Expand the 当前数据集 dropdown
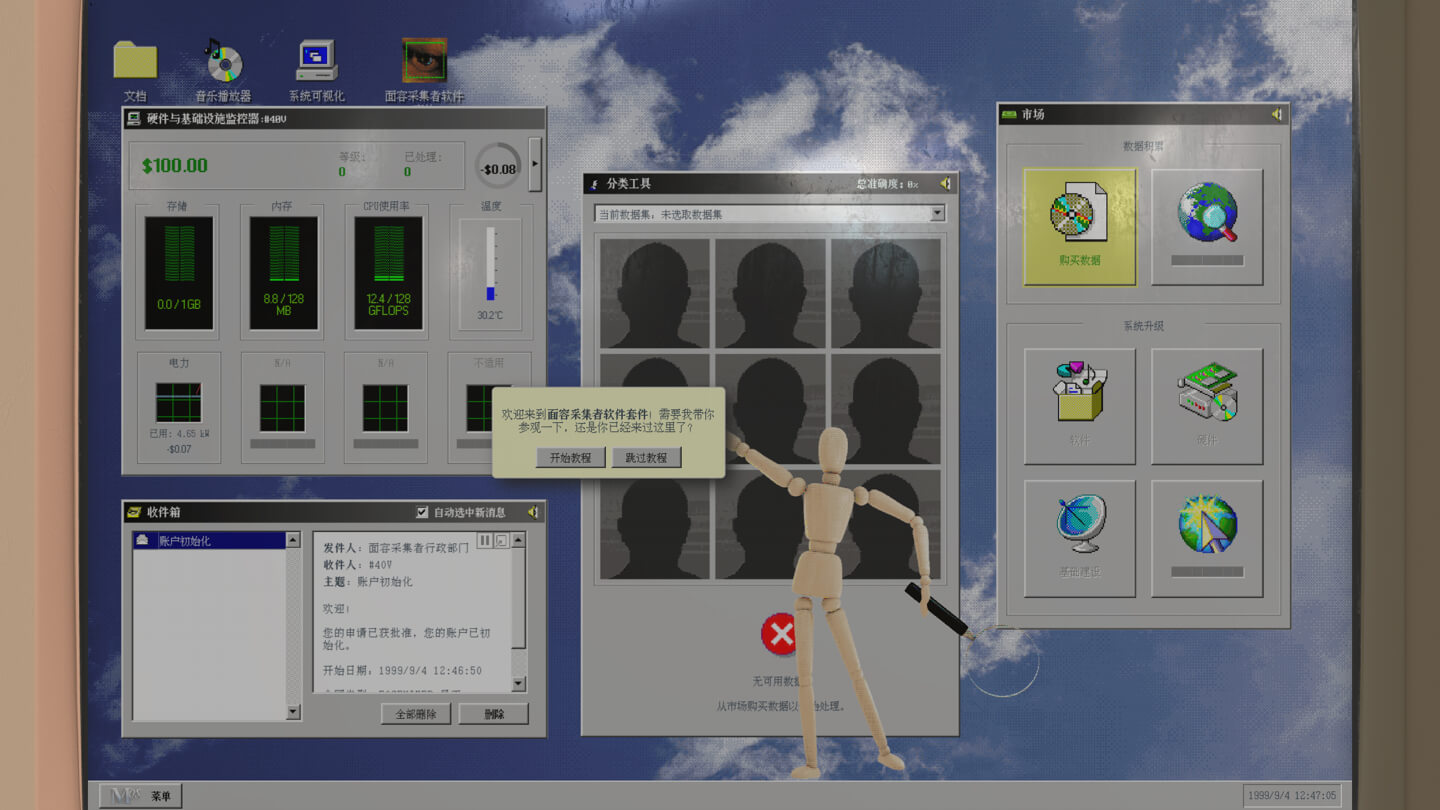 [937, 214]
